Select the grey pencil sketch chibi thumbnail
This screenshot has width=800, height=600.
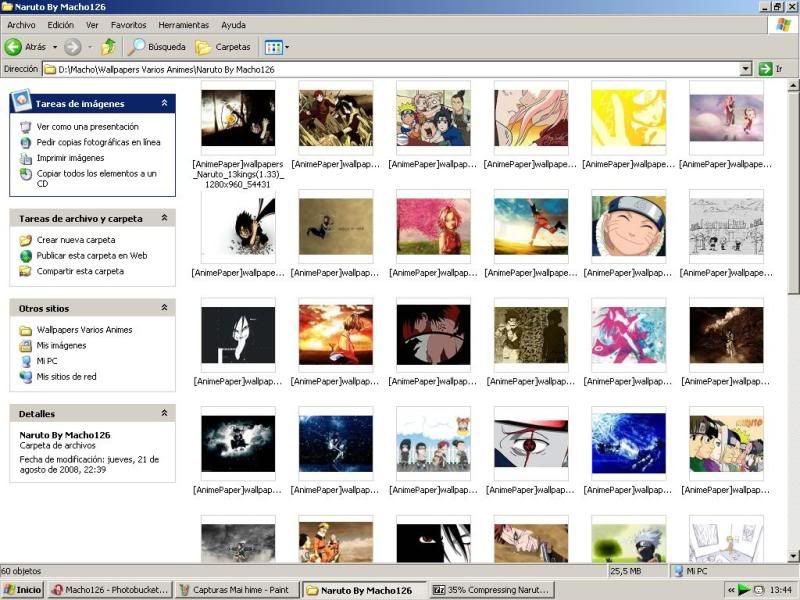[x=726, y=226]
